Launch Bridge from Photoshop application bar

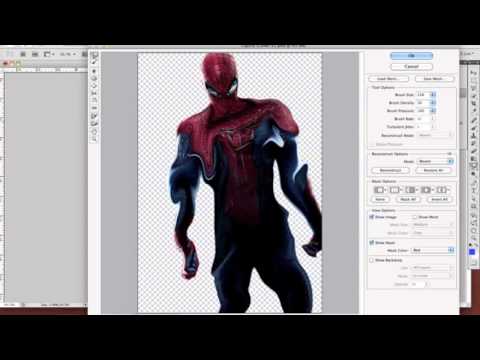click(23, 54)
